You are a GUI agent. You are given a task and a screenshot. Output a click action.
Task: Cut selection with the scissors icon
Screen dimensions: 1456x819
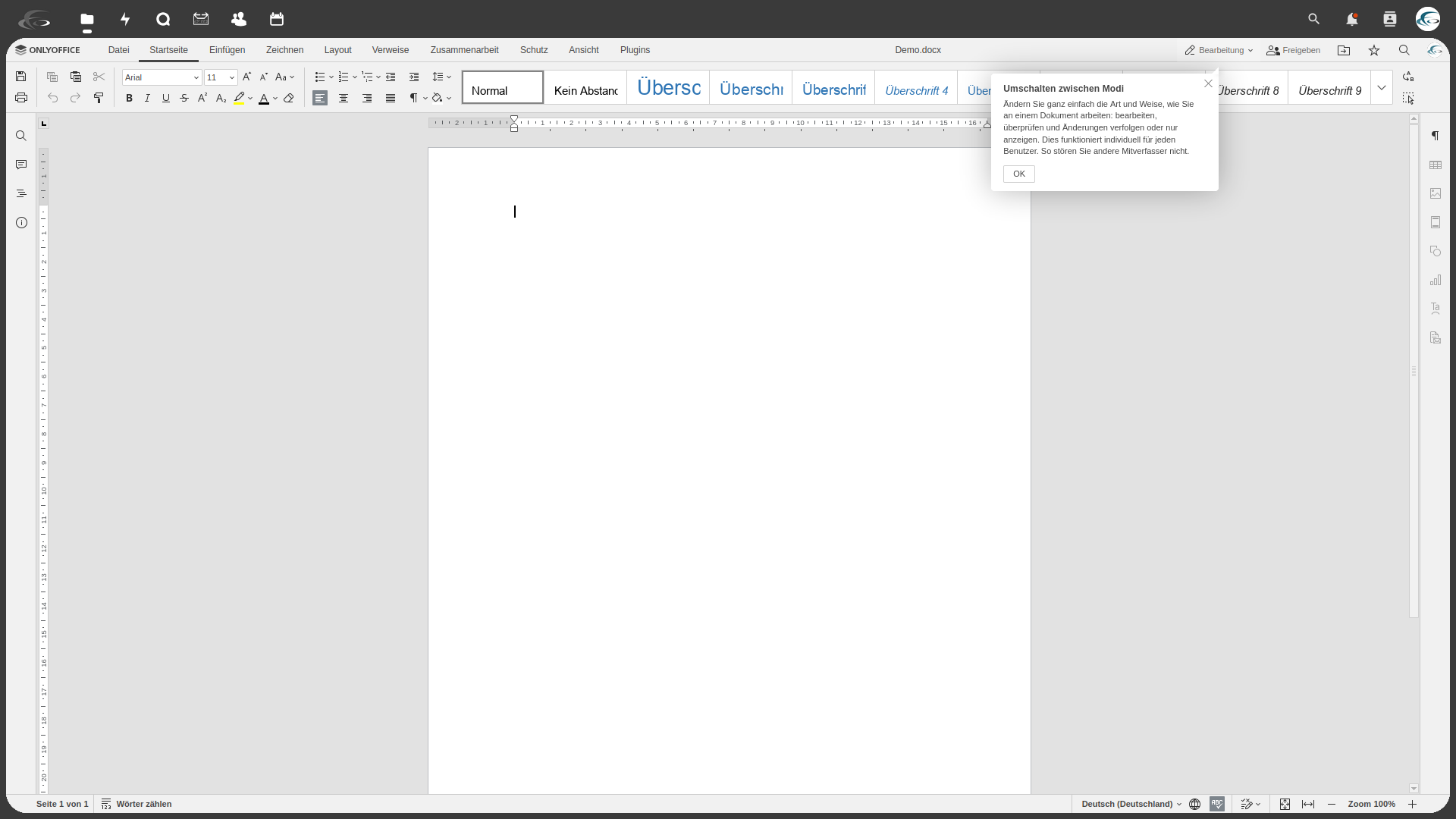[x=99, y=77]
